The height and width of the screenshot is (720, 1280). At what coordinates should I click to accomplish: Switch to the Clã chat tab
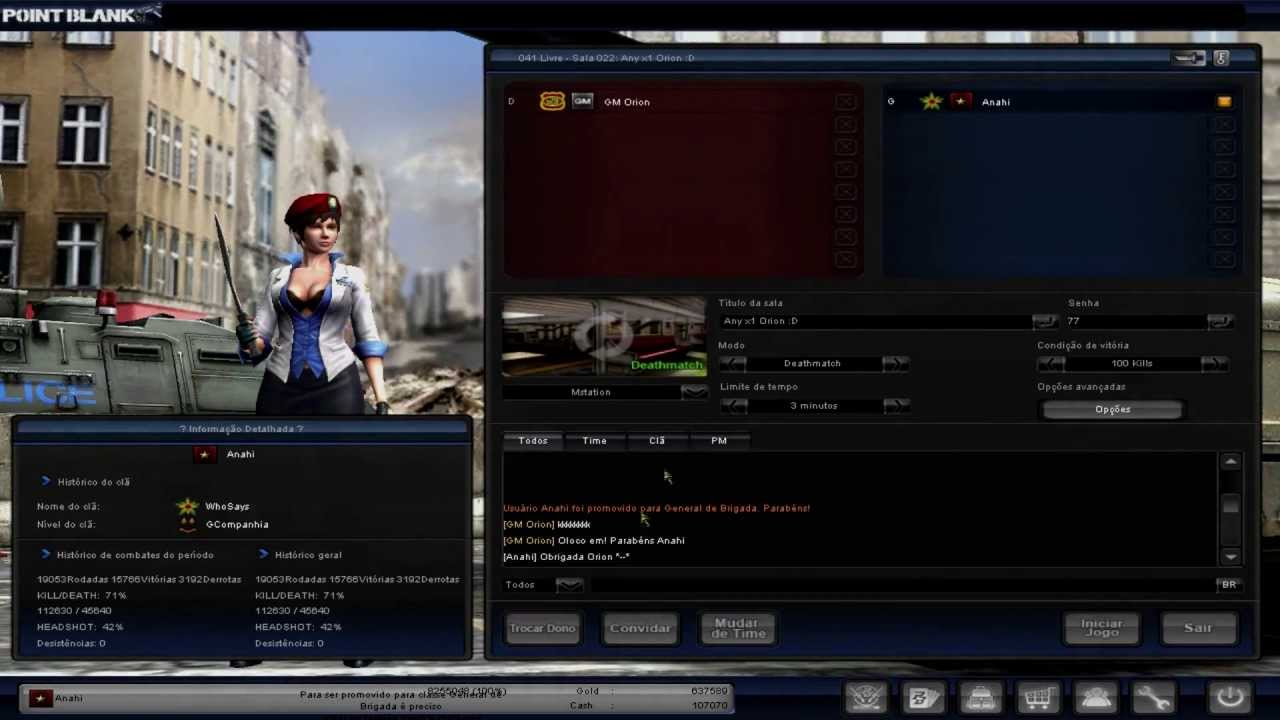pos(656,440)
